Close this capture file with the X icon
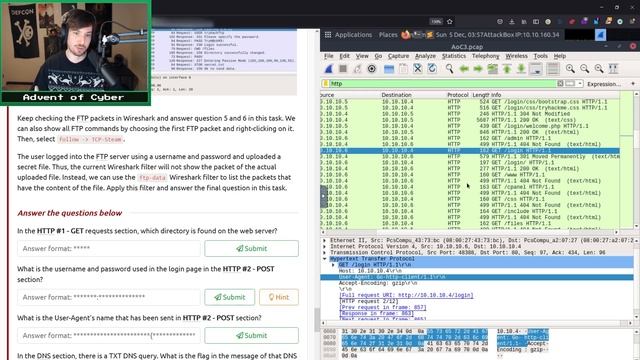This screenshot has width=640, height=360. 418,69
